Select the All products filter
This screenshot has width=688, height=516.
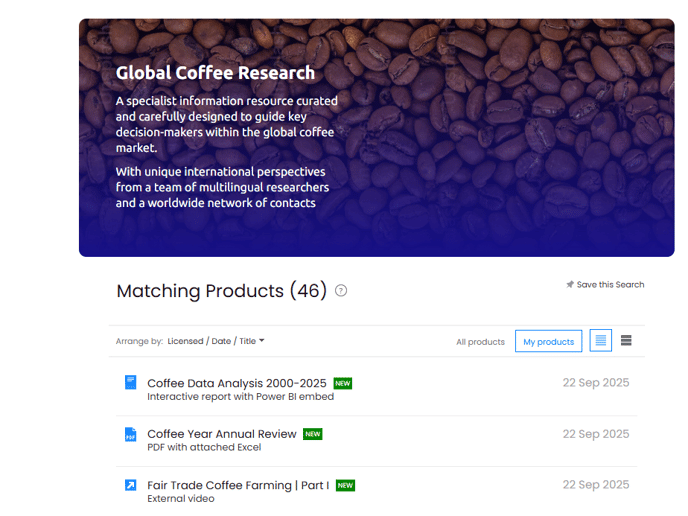(x=480, y=342)
